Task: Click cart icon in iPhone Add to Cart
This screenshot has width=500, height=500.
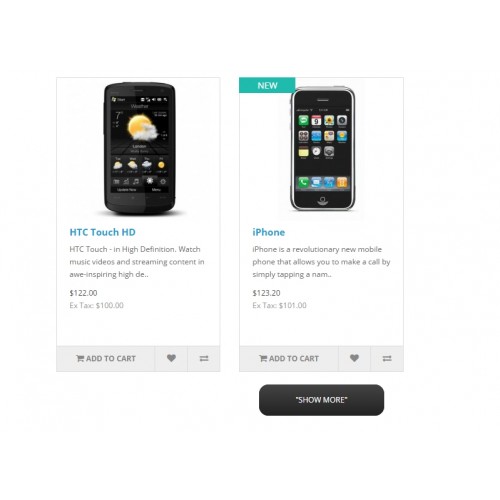Action: point(263,358)
